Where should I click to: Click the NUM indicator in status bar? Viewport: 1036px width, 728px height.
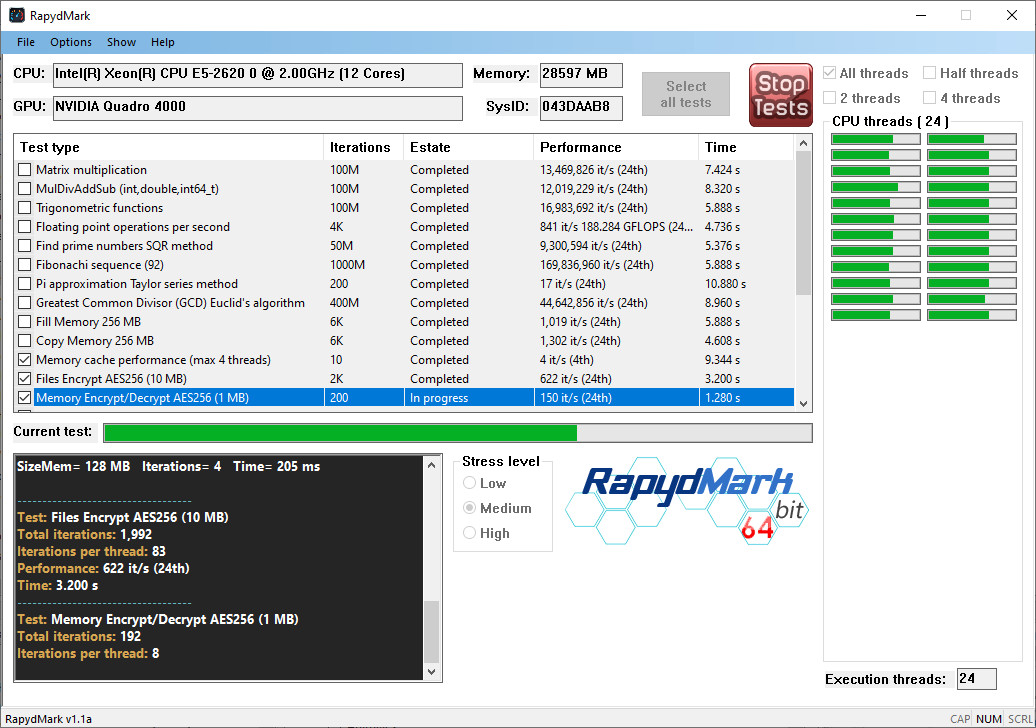988,719
